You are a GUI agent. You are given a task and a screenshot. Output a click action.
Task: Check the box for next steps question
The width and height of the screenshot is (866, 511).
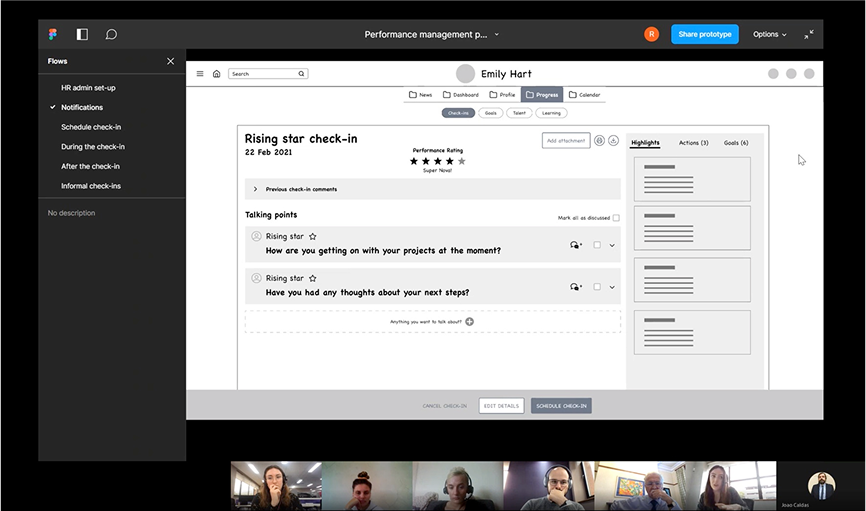click(x=597, y=287)
